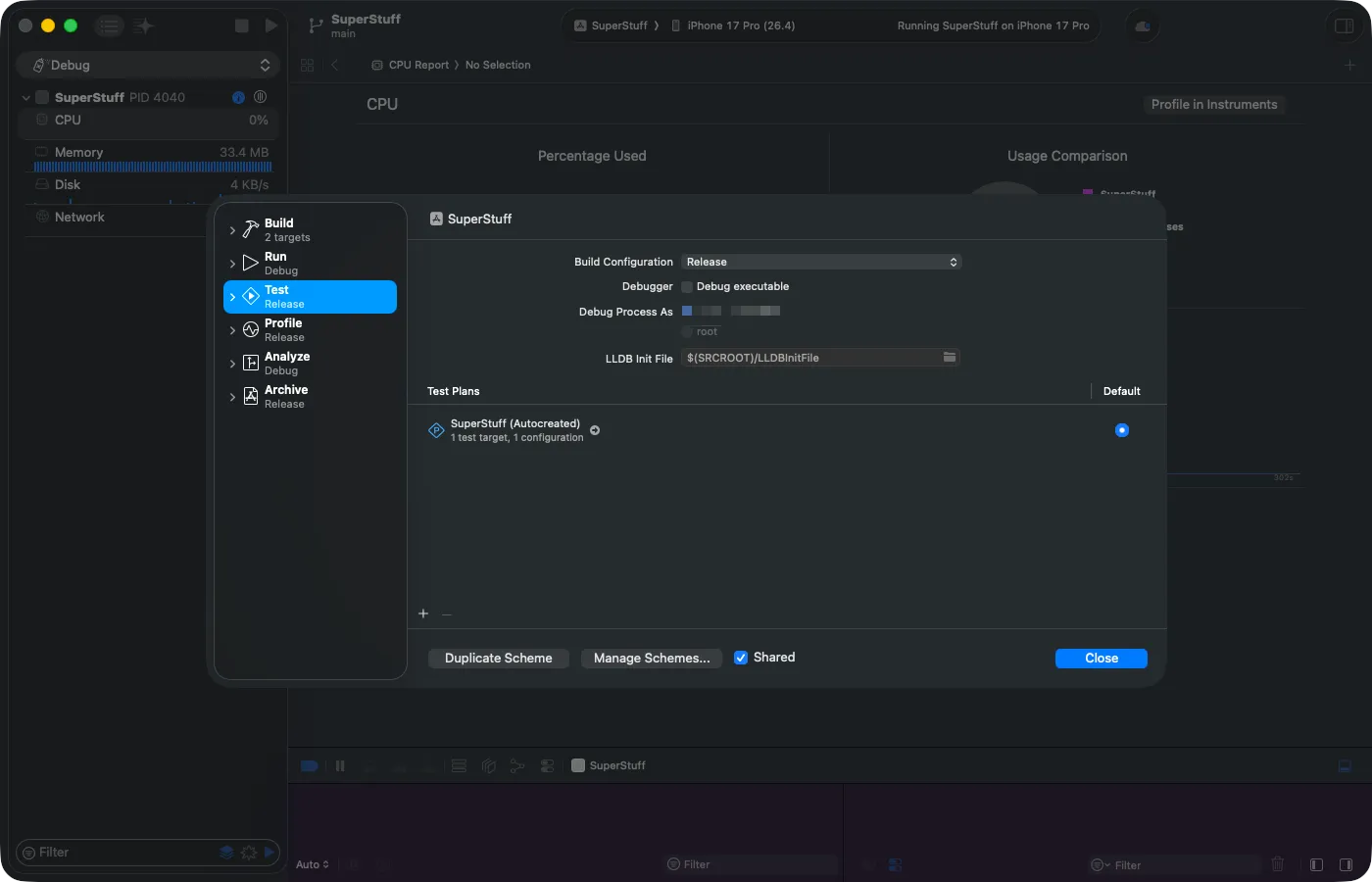This screenshot has width=1372, height=882.
Task: Open the Debug scheme selector in the sidebar
Action: point(147,64)
